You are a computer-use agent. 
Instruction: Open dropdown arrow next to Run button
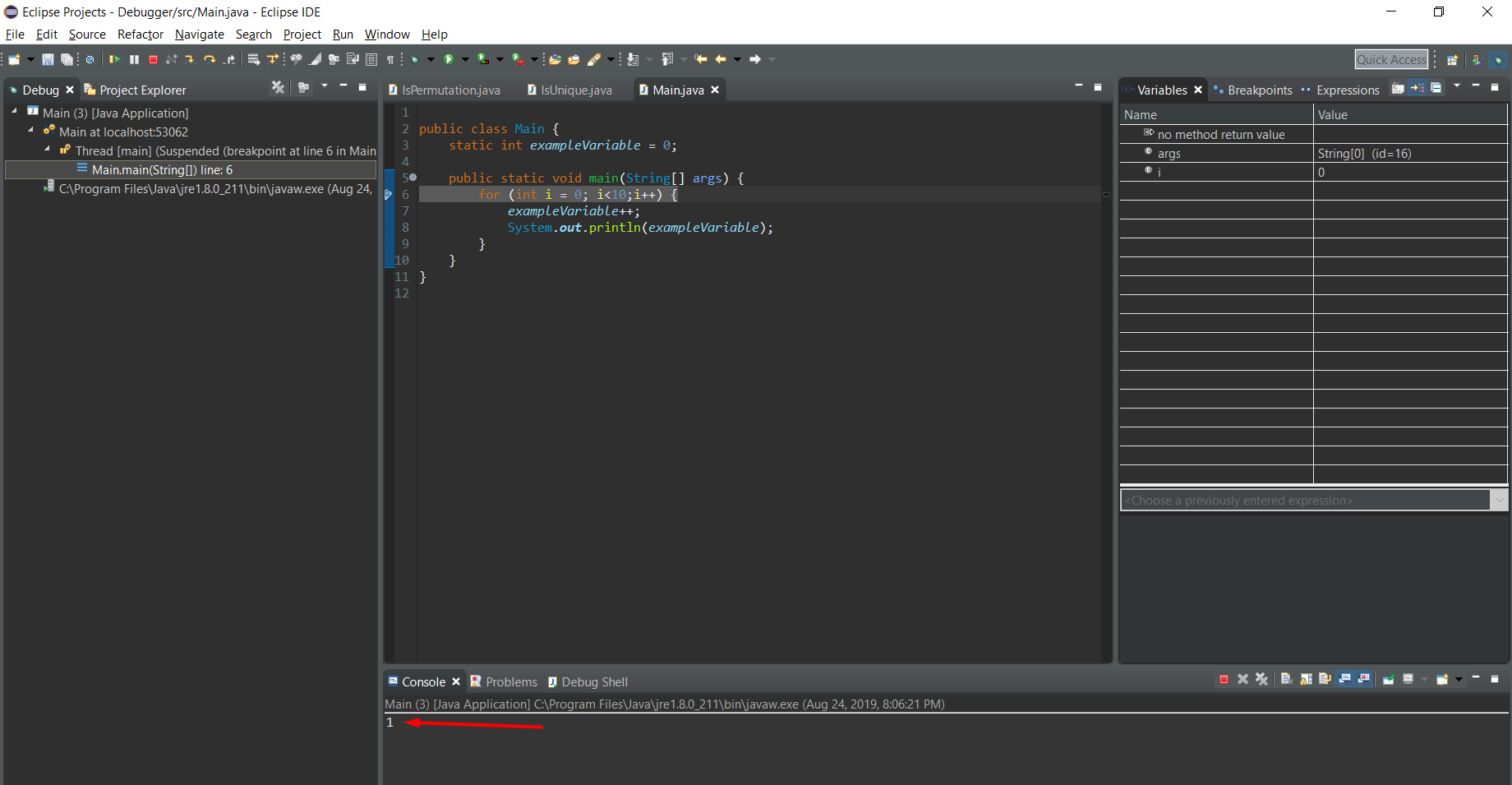(465, 59)
